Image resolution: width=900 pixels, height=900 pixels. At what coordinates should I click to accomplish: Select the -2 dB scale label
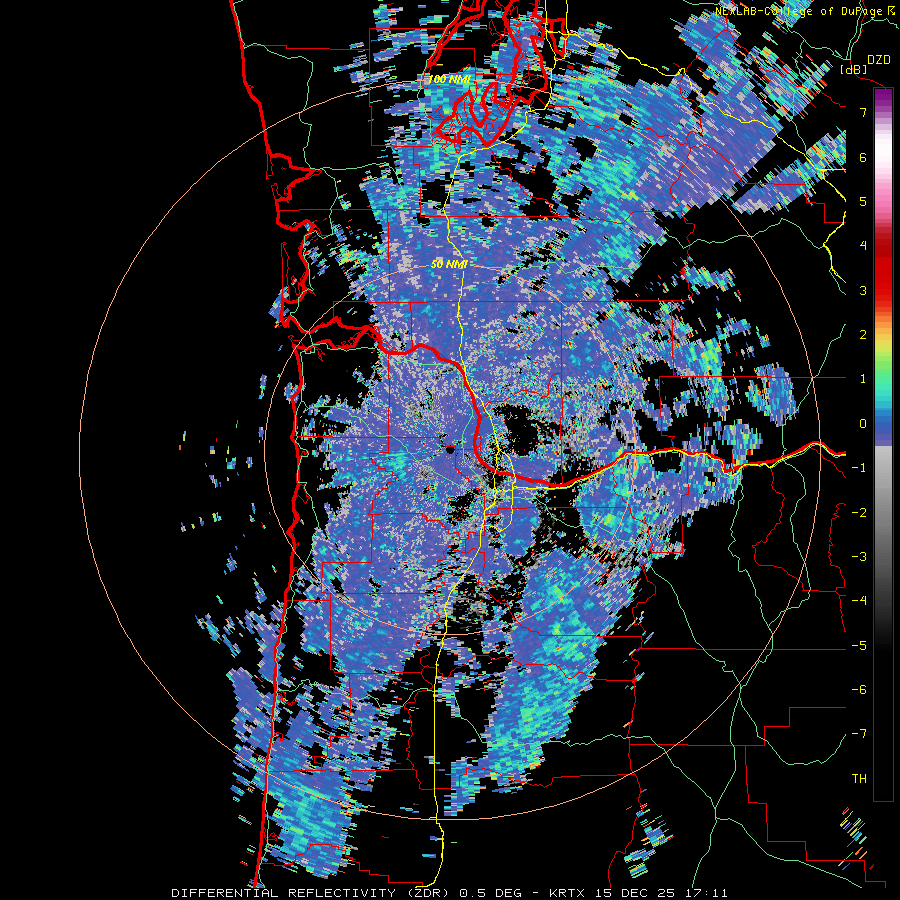coord(859,513)
